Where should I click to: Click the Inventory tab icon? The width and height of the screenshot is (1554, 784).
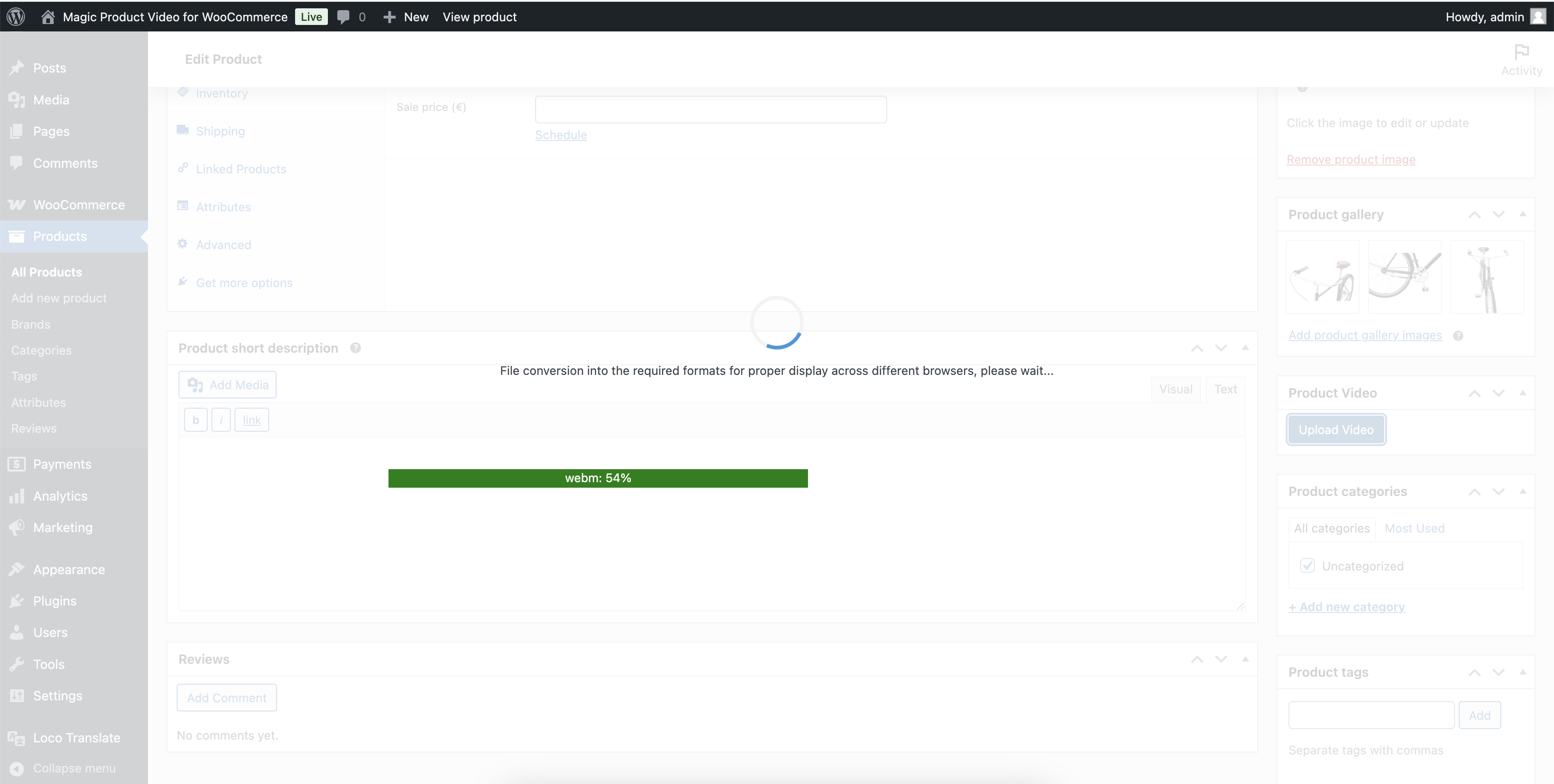click(x=183, y=92)
